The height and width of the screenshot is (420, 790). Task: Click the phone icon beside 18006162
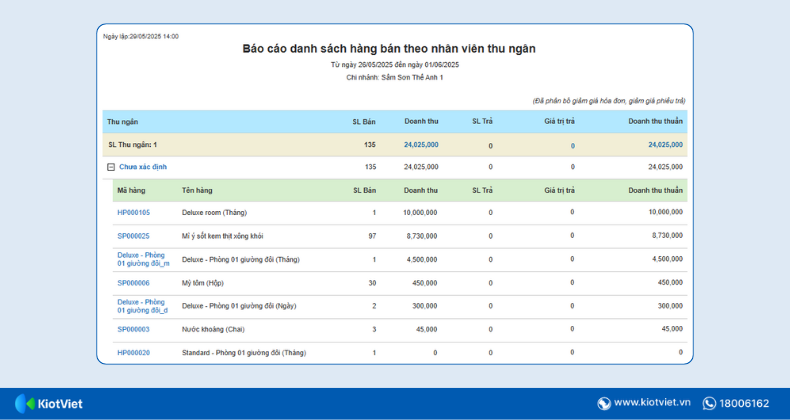coord(709,403)
